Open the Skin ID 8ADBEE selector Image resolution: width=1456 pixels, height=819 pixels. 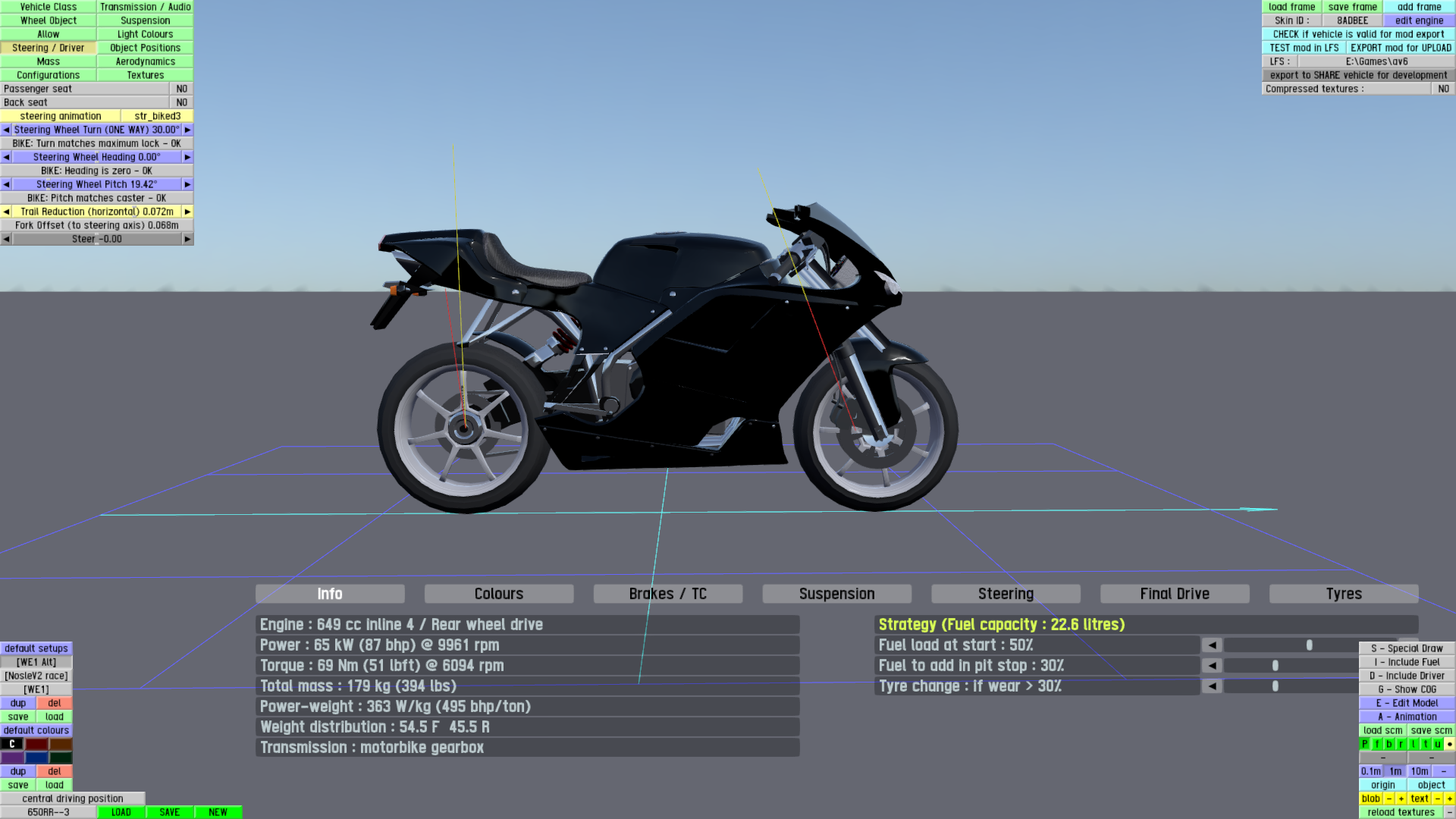click(x=1352, y=20)
